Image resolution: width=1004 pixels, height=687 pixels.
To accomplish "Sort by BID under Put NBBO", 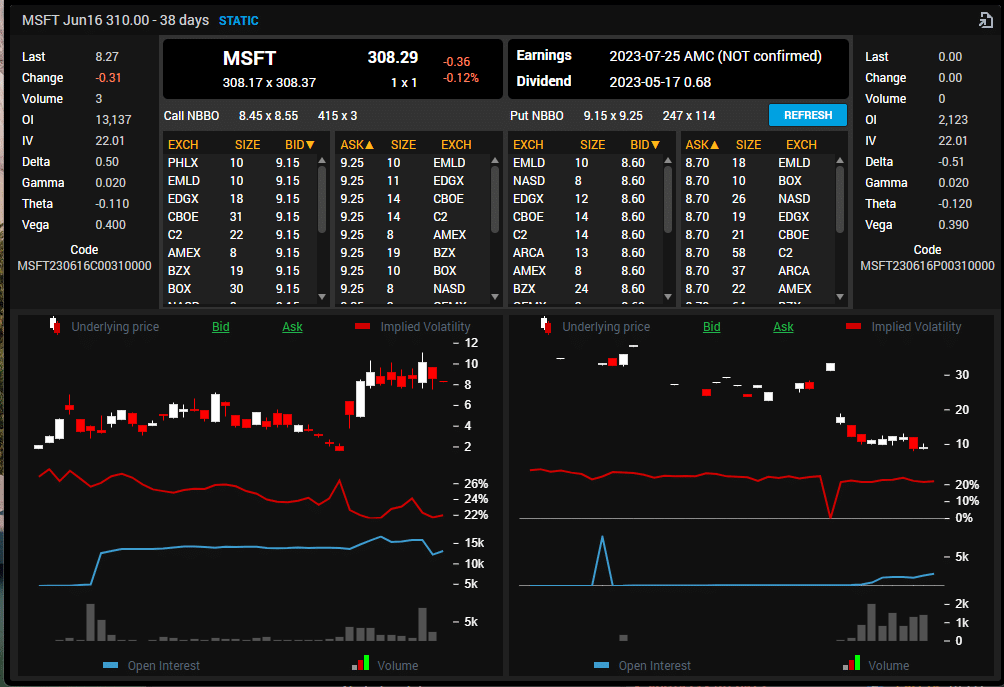I will pyautogui.click(x=645, y=145).
